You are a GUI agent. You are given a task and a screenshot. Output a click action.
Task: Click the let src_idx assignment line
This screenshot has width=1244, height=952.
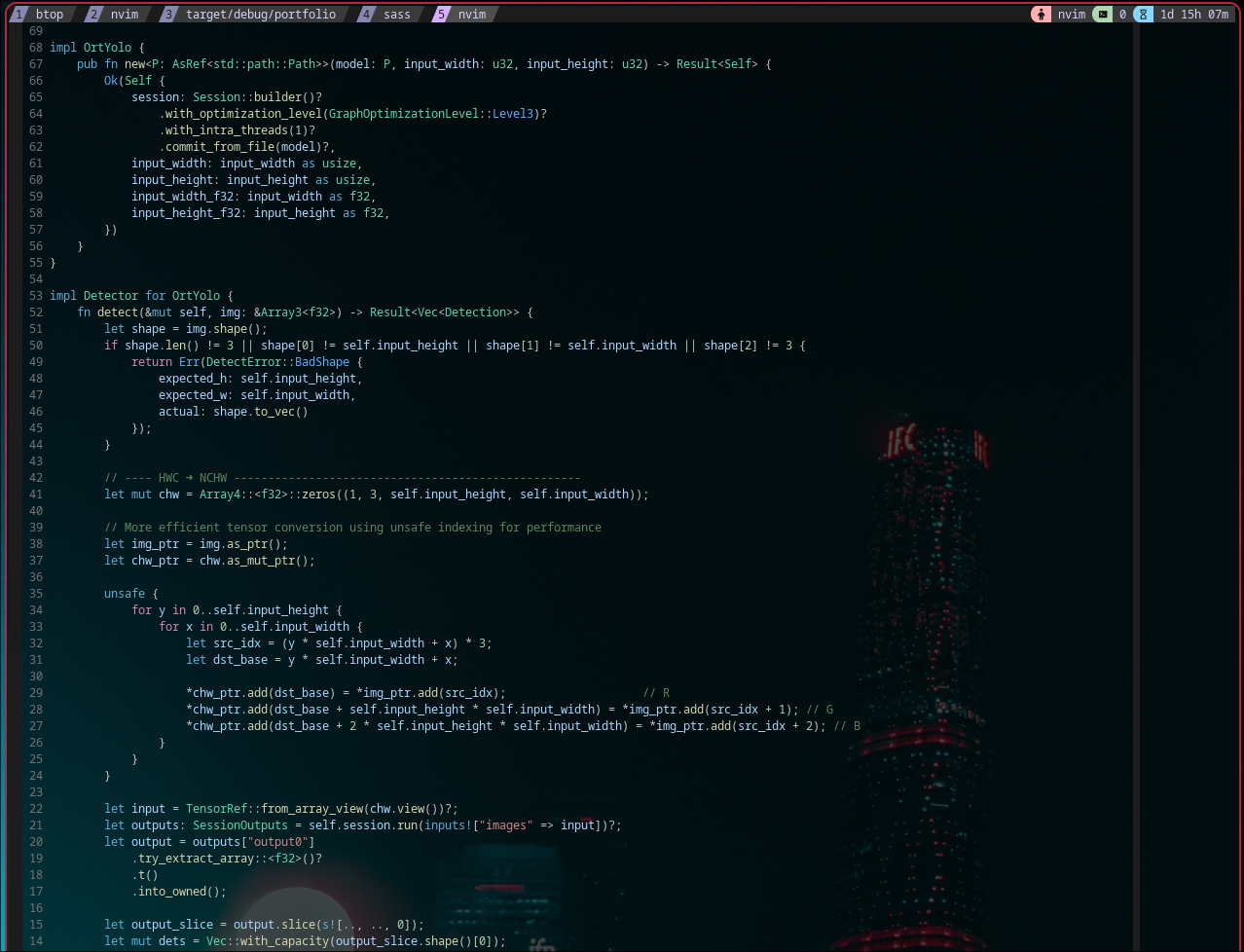[x=339, y=643]
